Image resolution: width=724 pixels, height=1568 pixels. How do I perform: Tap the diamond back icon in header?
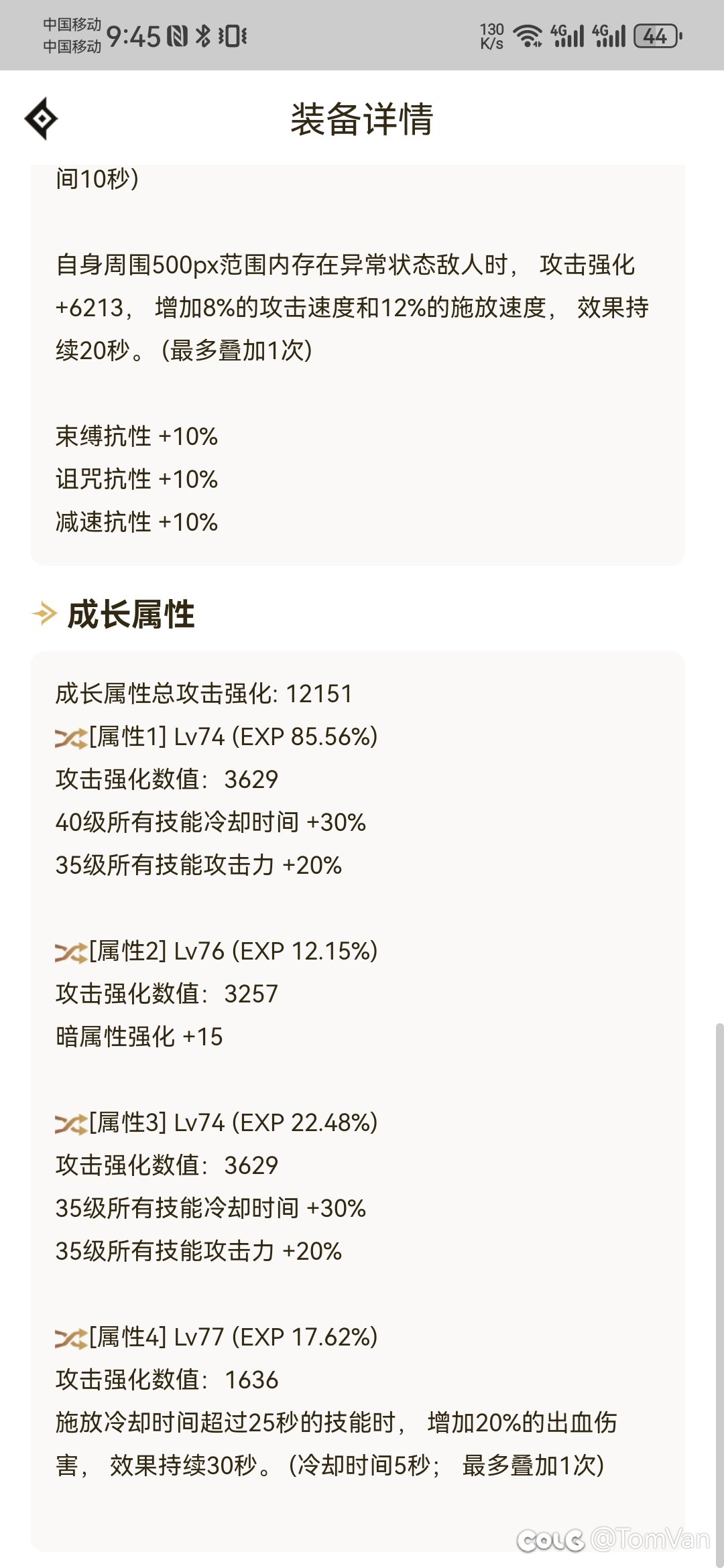(42, 119)
